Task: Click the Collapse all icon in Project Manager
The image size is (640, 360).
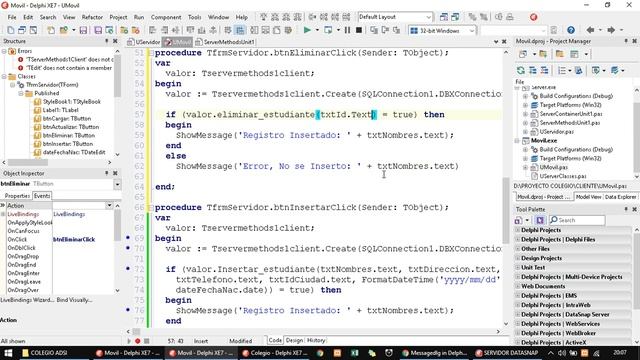Action: point(544,71)
